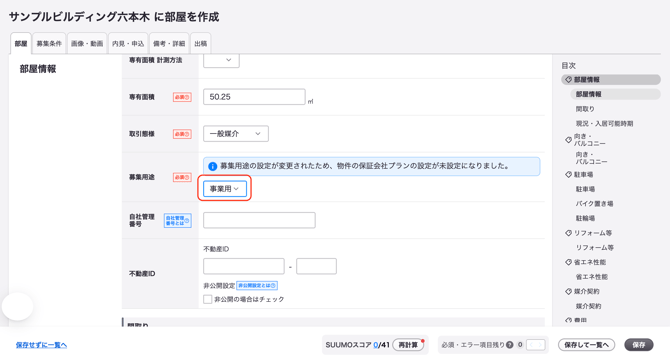The height and width of the screenshot is (363, 670).
Task: Click the tag icon beside 省エネ性能 section heading
Action: pos(568,262)
